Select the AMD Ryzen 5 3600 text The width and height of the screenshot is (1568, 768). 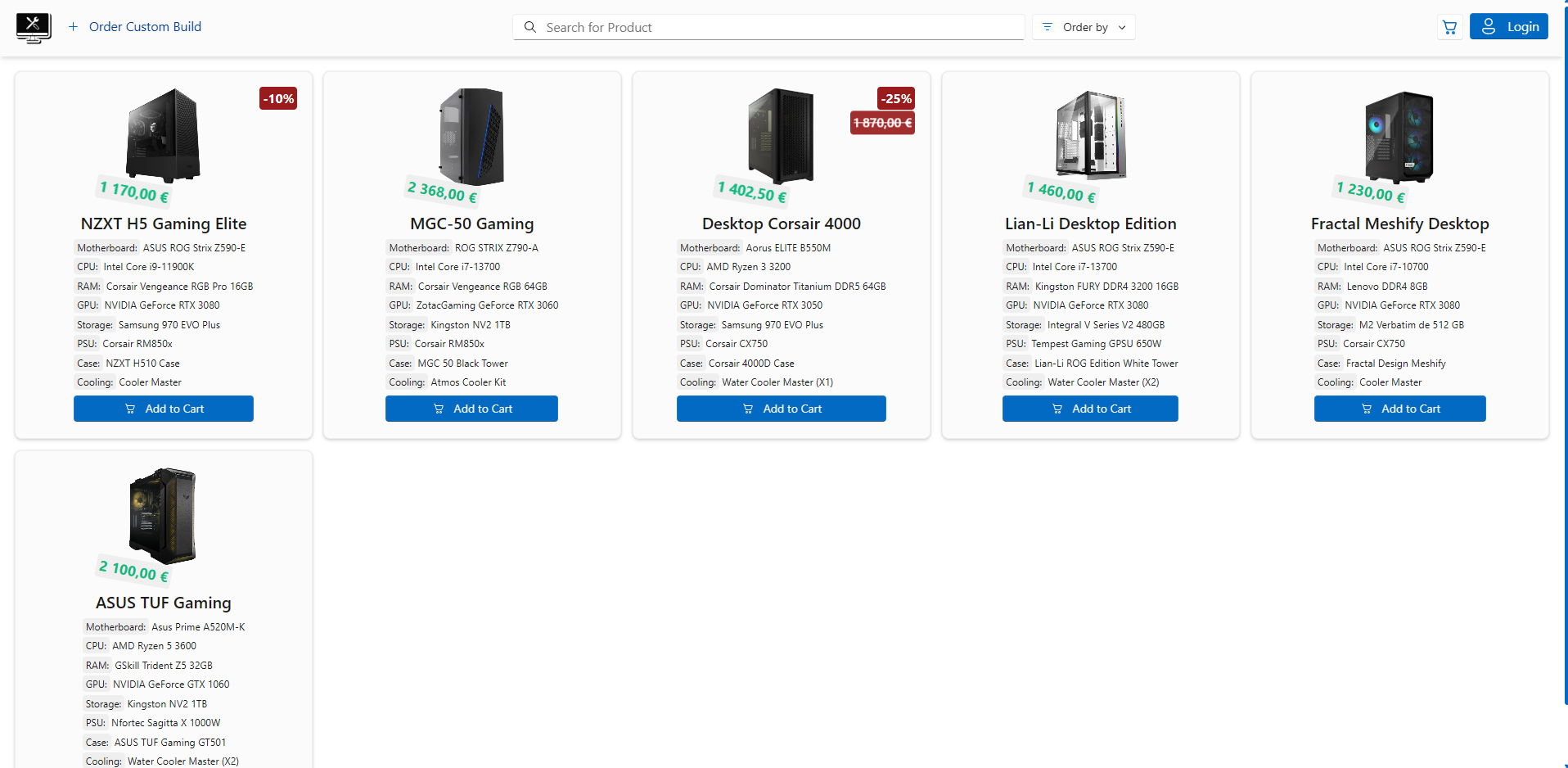coord(155,646)
